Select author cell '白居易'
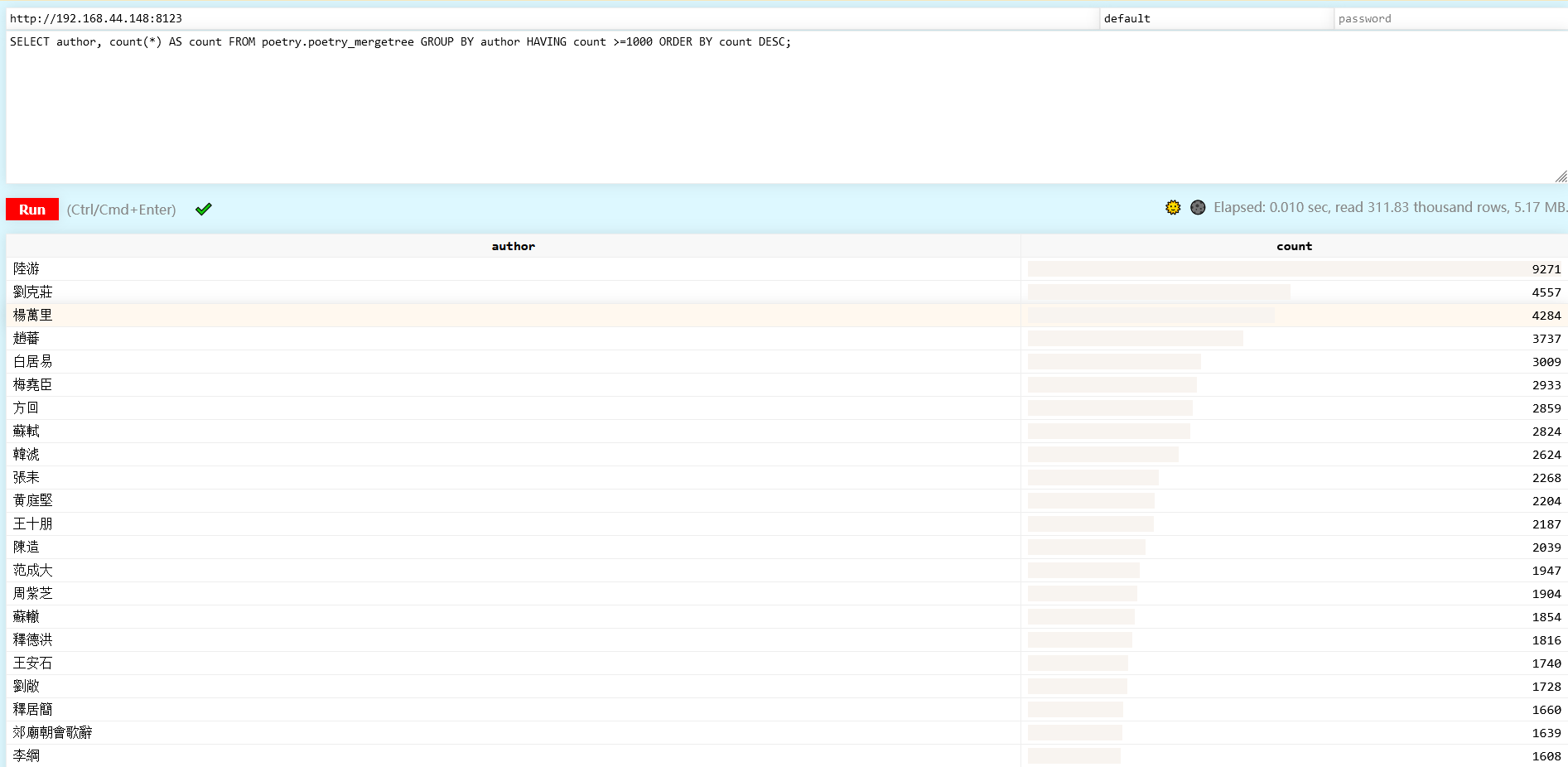 514,362
